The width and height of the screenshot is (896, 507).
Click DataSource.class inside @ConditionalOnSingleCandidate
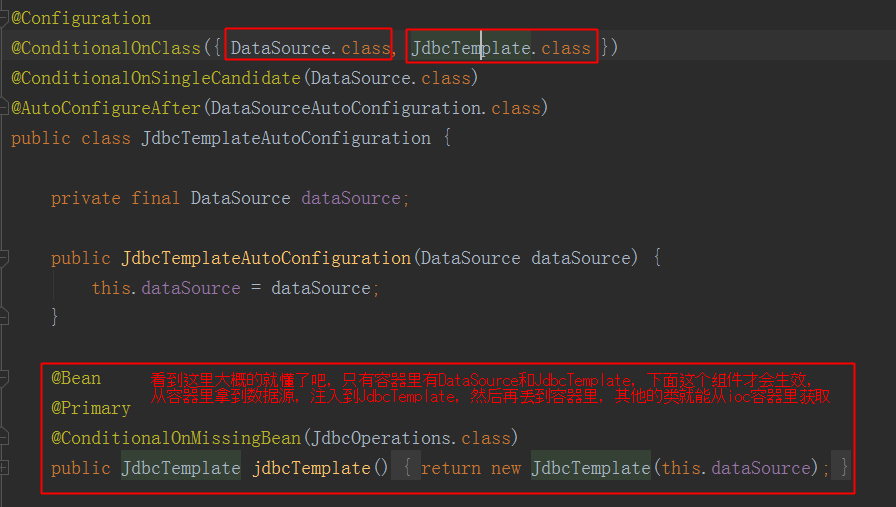coord(390,78)
